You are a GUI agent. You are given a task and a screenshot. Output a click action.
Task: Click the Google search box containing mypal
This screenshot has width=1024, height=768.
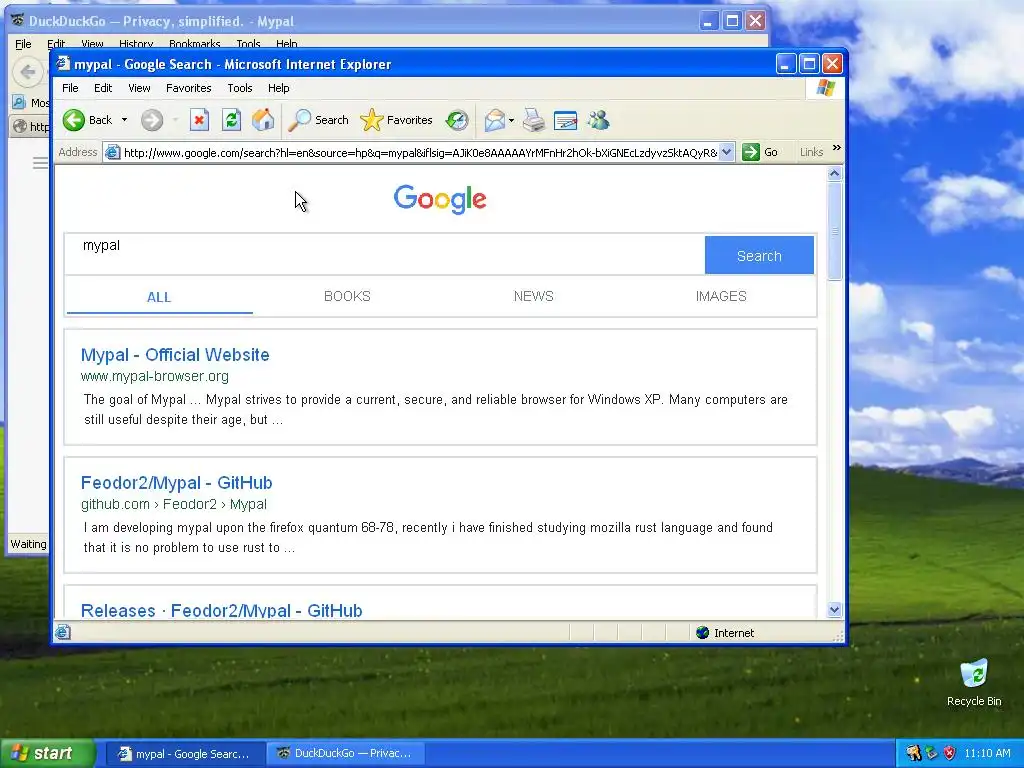385,254
